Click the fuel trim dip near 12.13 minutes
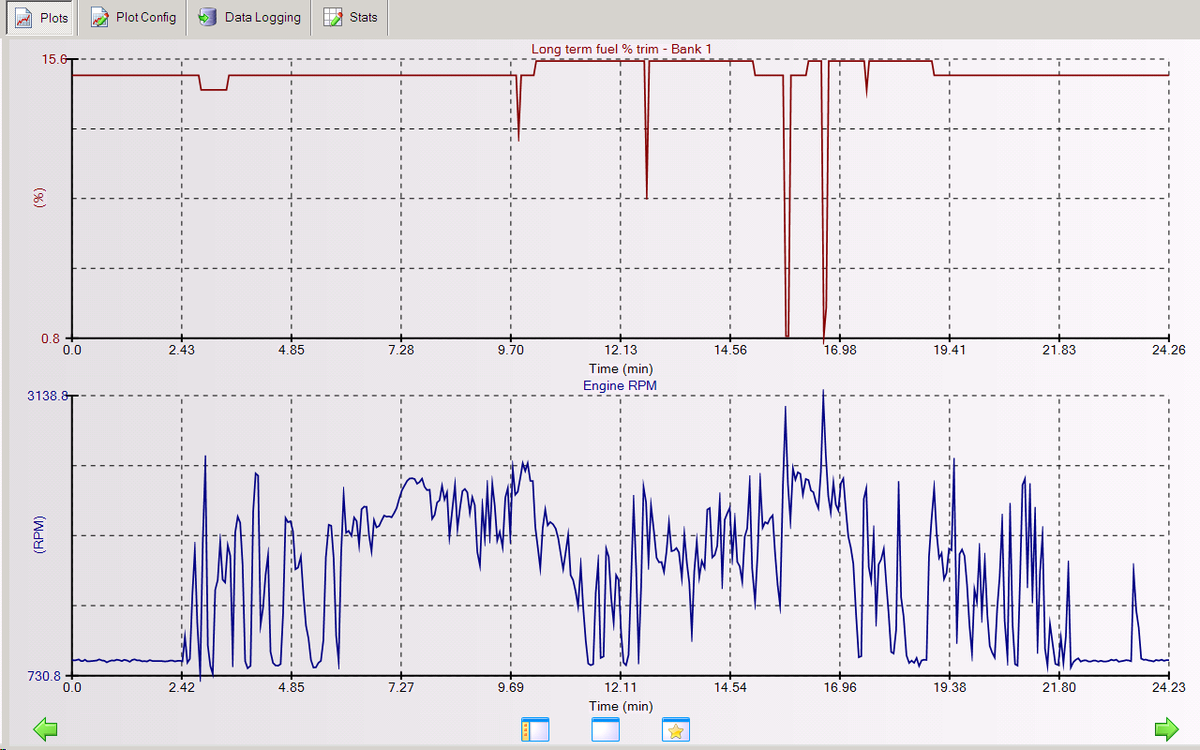 coord(647,196)
